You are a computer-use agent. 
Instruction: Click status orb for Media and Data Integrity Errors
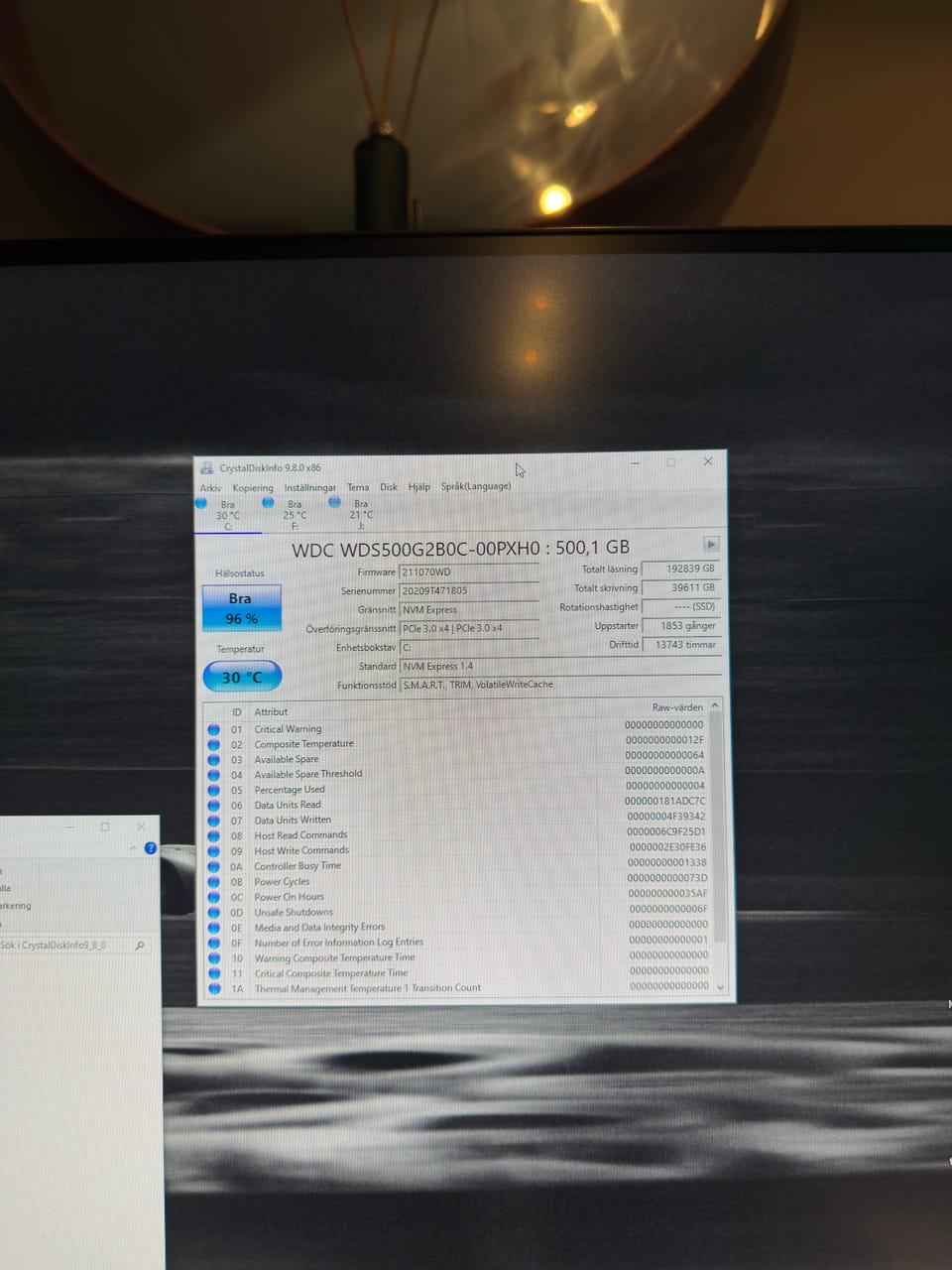pyautogui.click(x=213, y=928)
